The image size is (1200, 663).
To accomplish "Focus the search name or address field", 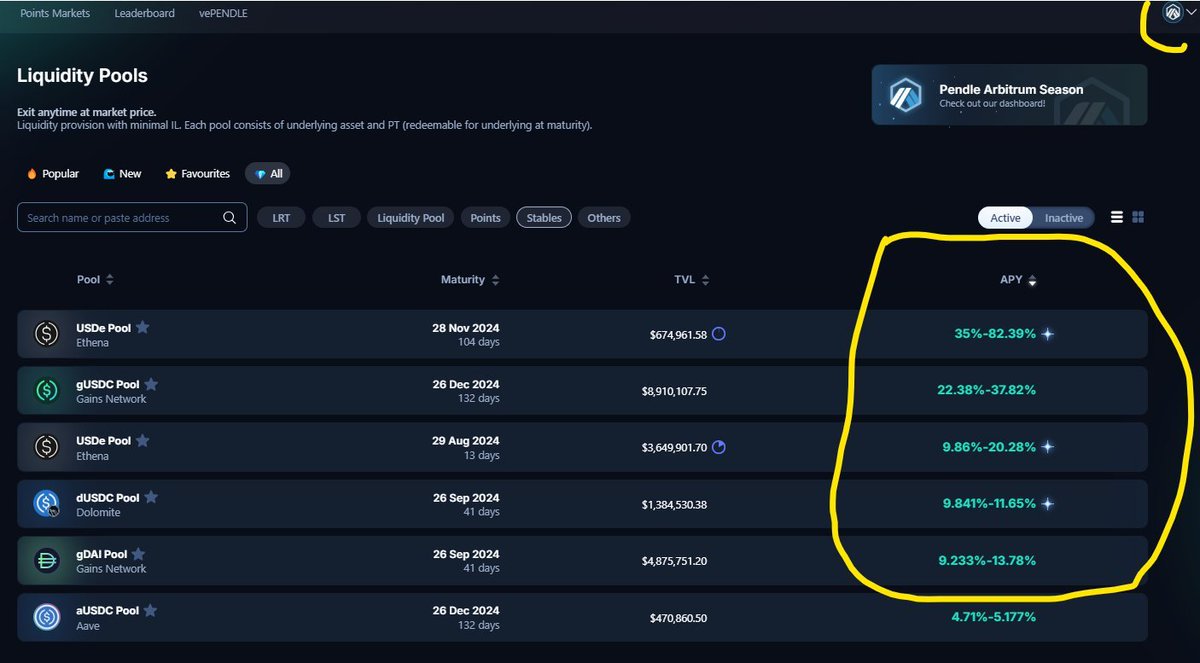I will pyautogui.click(x=132, y=217).
